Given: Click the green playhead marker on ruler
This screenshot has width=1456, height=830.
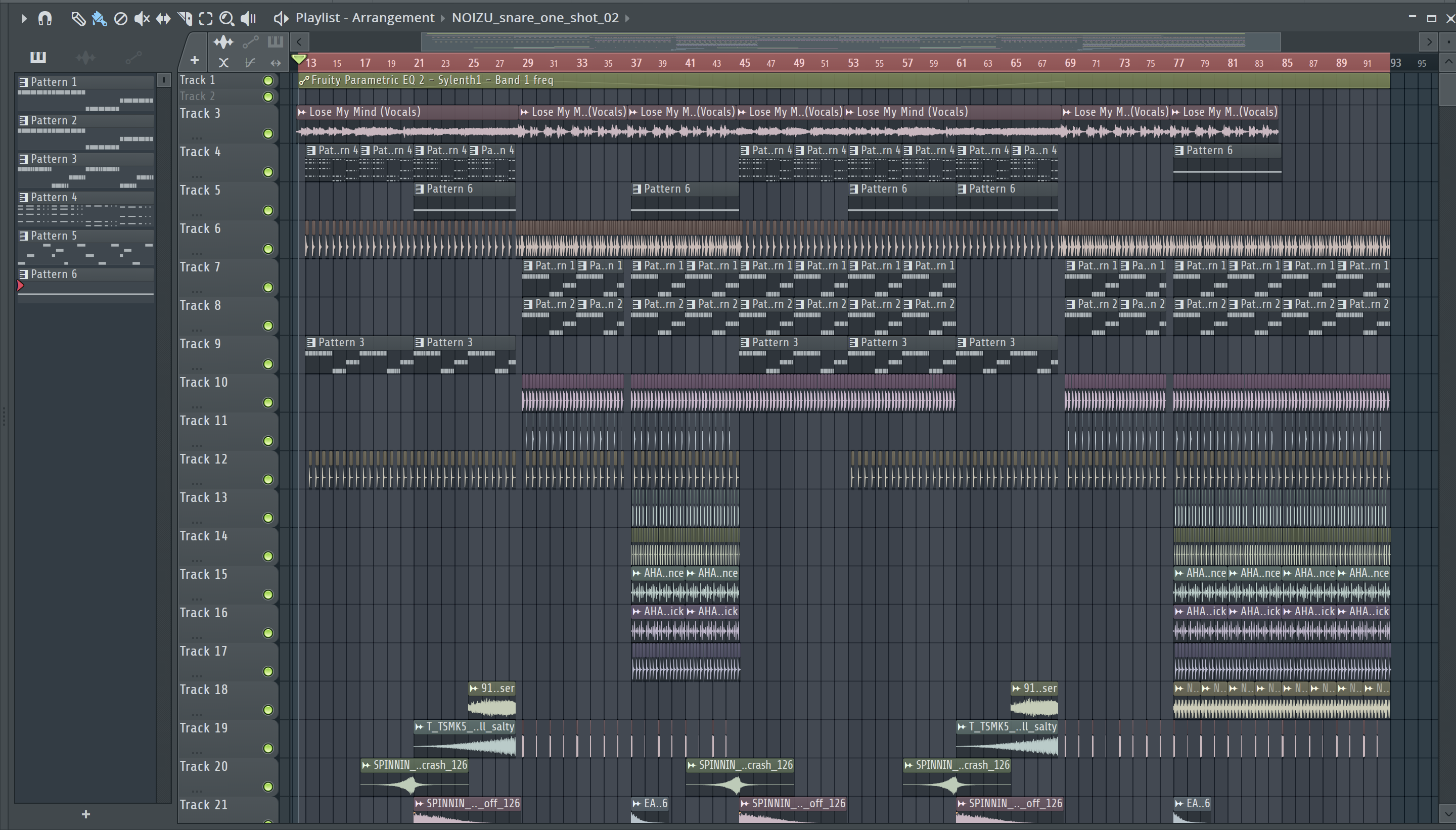Looking at the screenshot, I should (x=299, y=59).
